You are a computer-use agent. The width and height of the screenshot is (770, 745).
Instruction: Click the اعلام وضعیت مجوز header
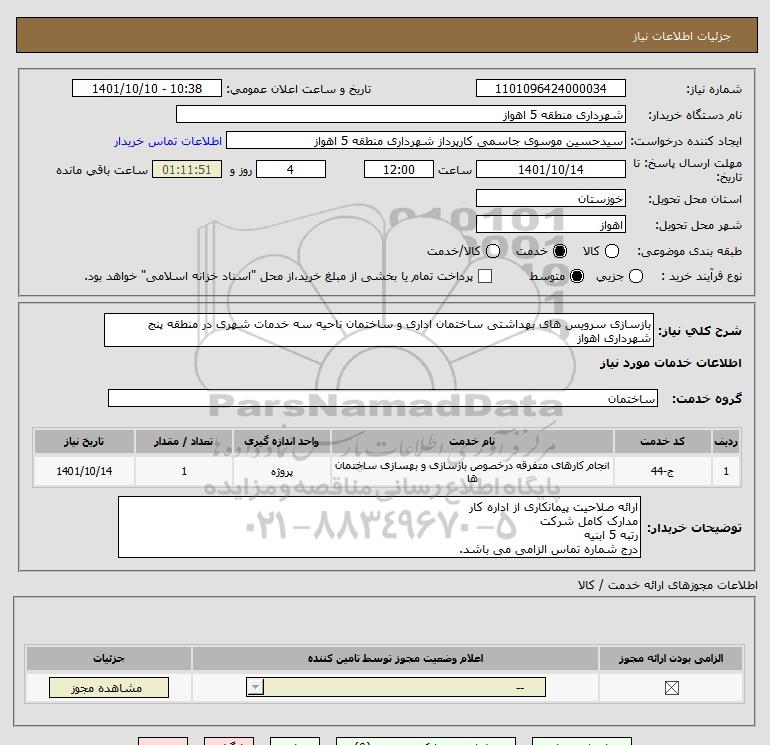(x=395, y=658)
